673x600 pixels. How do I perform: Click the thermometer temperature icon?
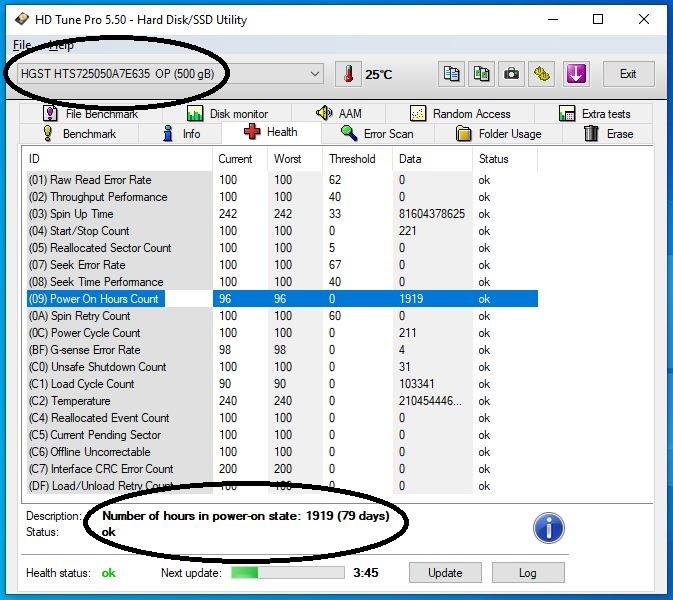[x=348, y=74]
